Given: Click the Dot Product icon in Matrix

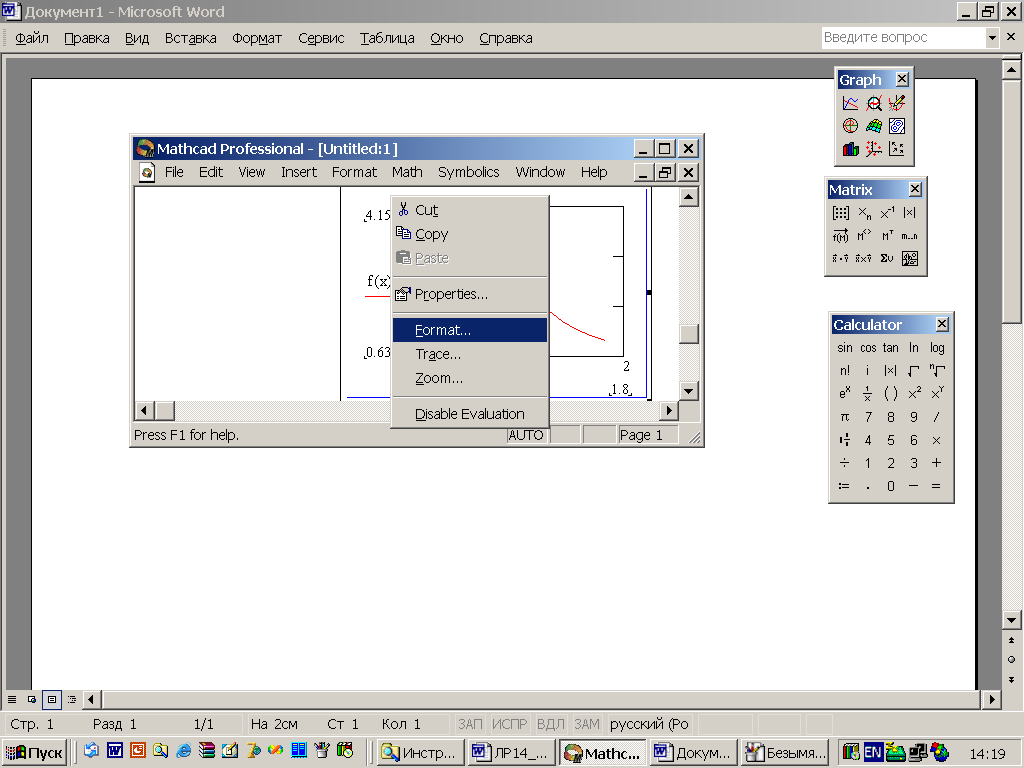Looking at the screenshot, I should pos(840,259).
